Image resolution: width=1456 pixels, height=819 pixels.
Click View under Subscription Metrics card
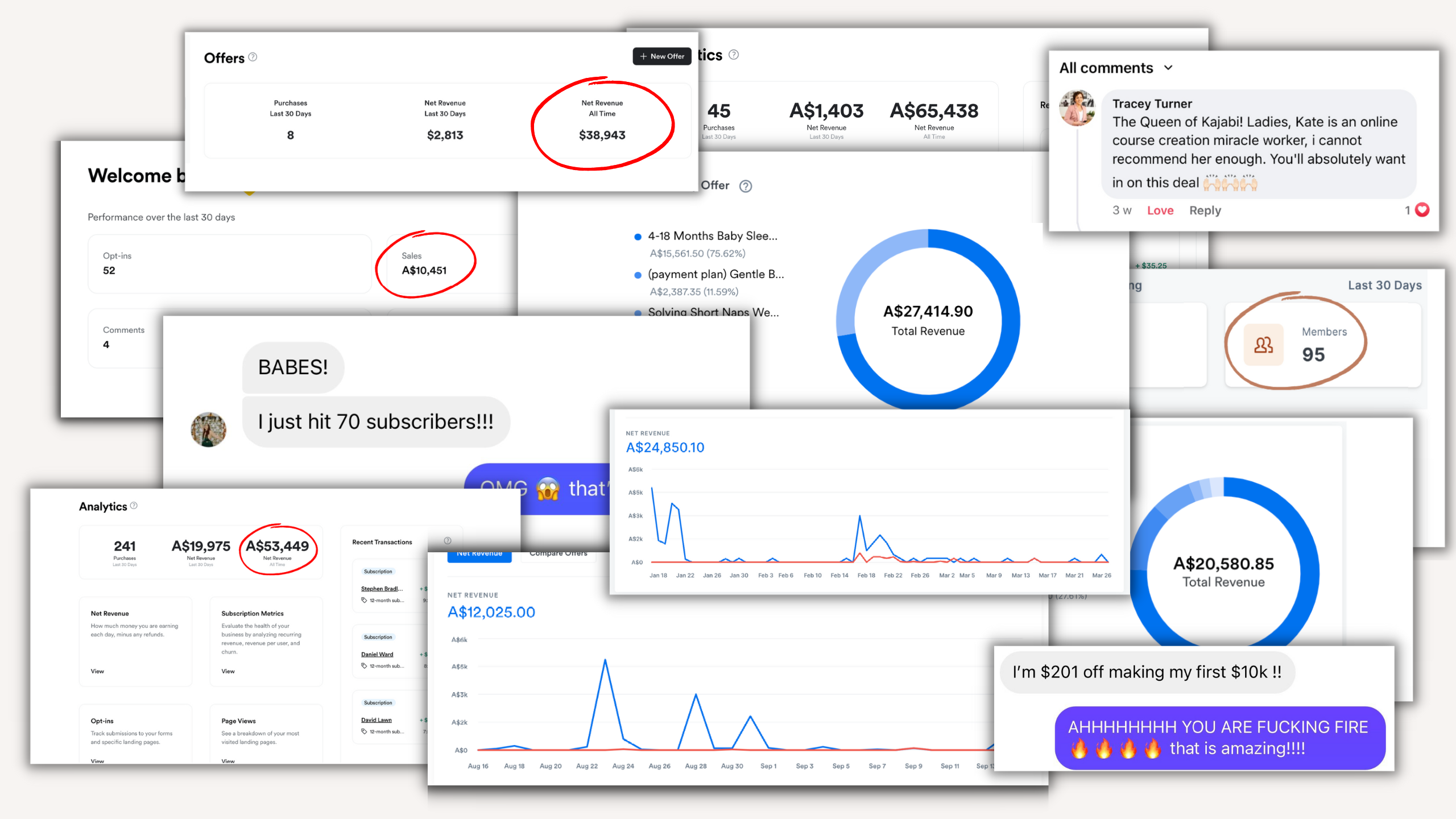pyautogui.click(x=227, y=671)
